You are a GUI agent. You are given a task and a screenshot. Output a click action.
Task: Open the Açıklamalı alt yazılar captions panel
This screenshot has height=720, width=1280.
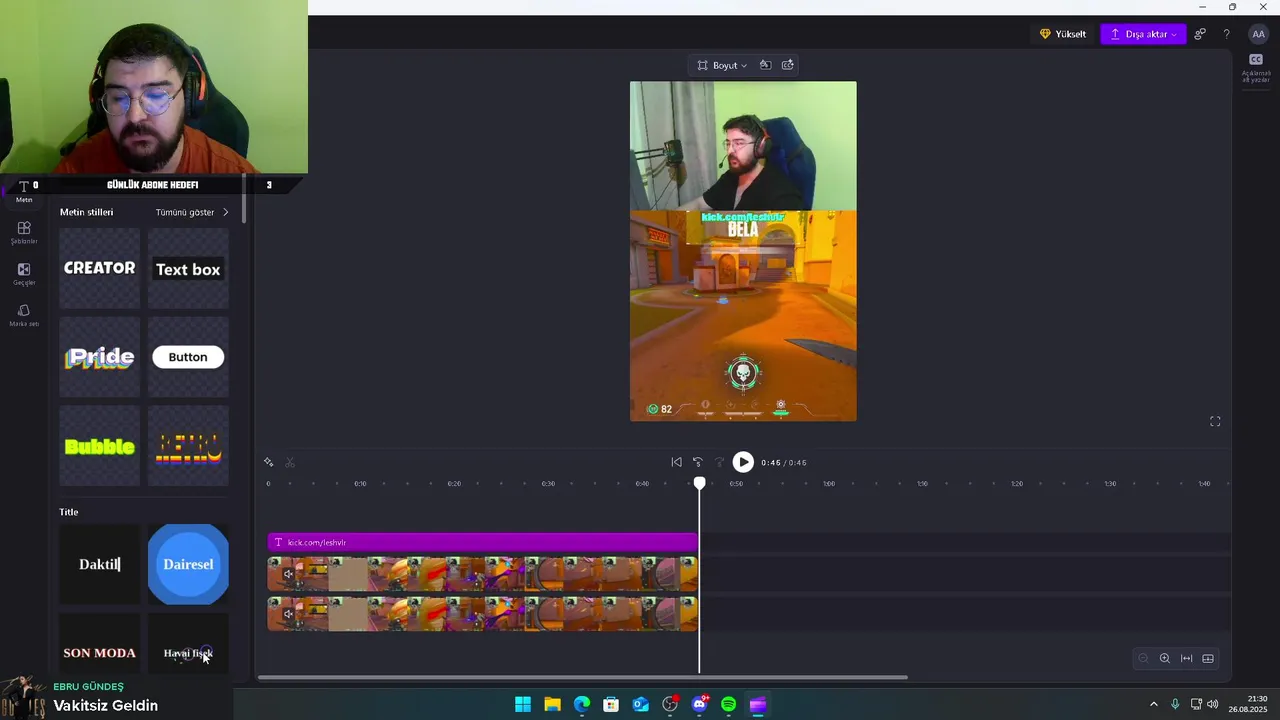[x=1256, y=68]
